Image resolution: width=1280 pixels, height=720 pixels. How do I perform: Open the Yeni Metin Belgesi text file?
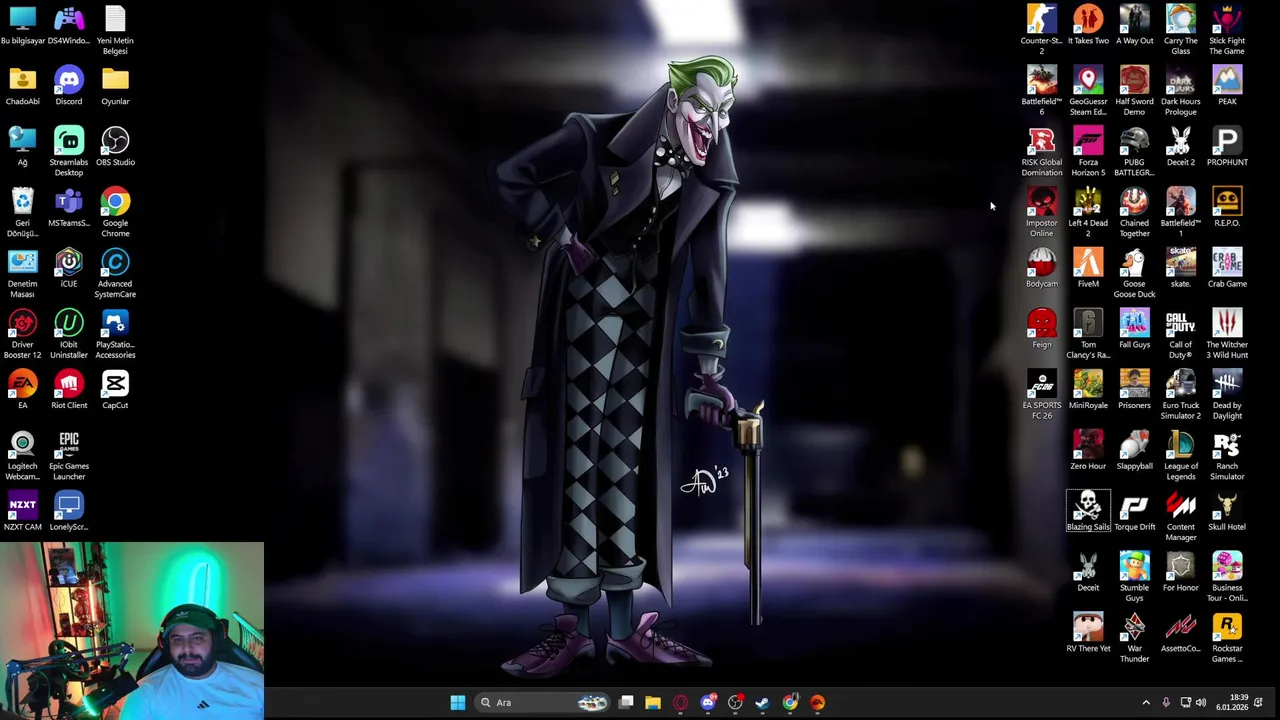pos(115,29)
